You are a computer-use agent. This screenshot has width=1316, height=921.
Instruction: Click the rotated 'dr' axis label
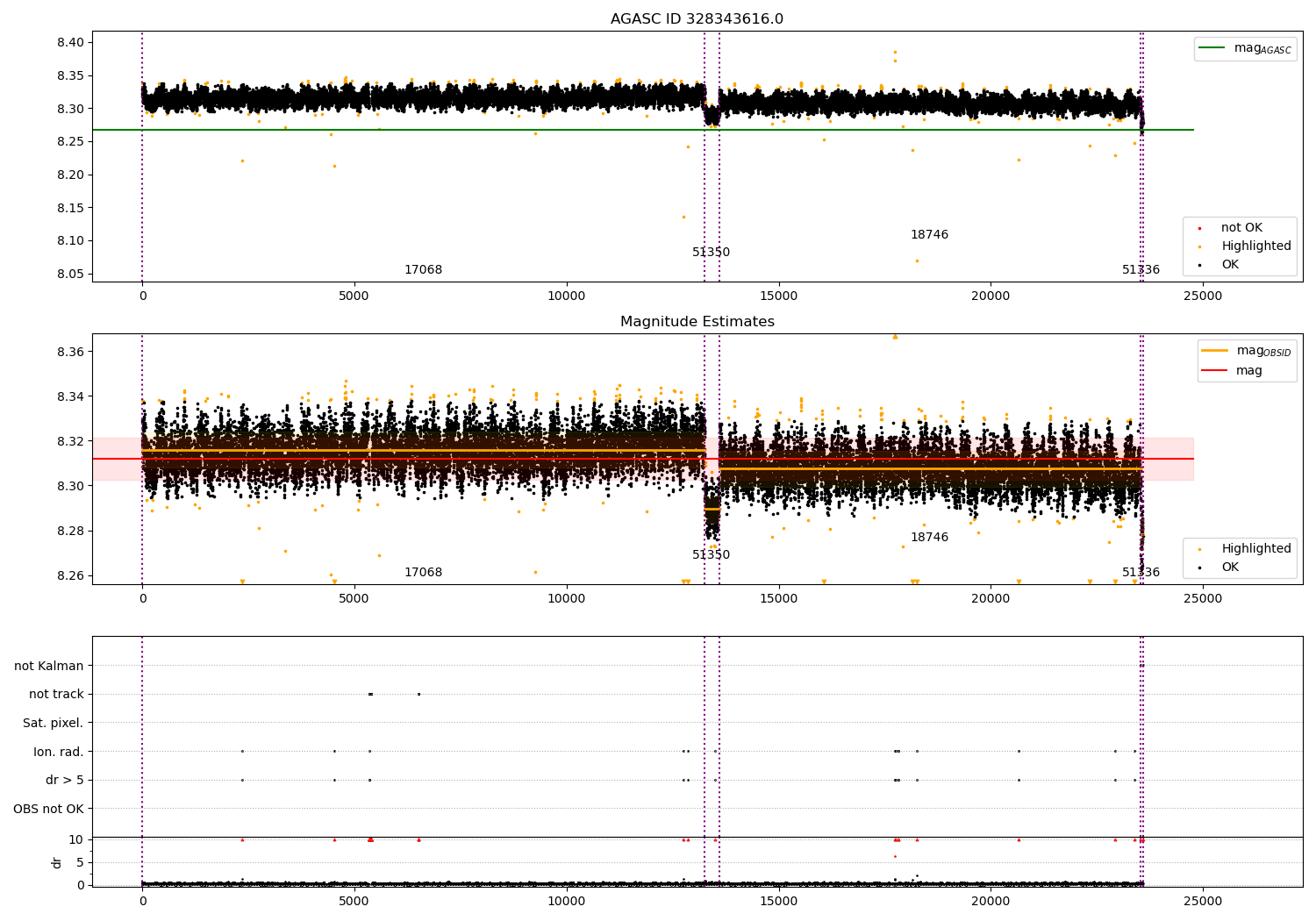pyautogui.click(x=57, y=862)
